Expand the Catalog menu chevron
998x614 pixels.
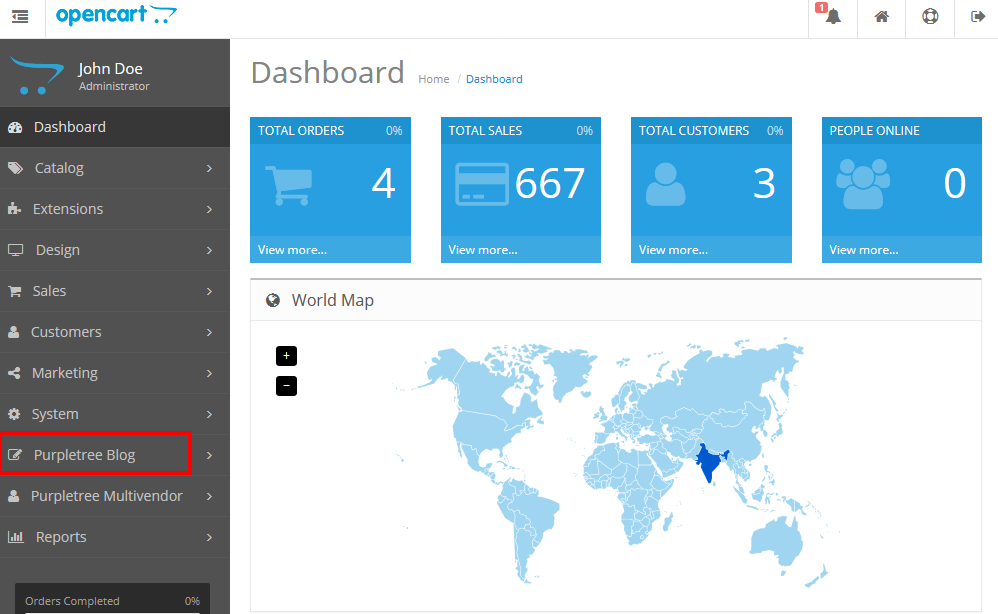(209, 168)
